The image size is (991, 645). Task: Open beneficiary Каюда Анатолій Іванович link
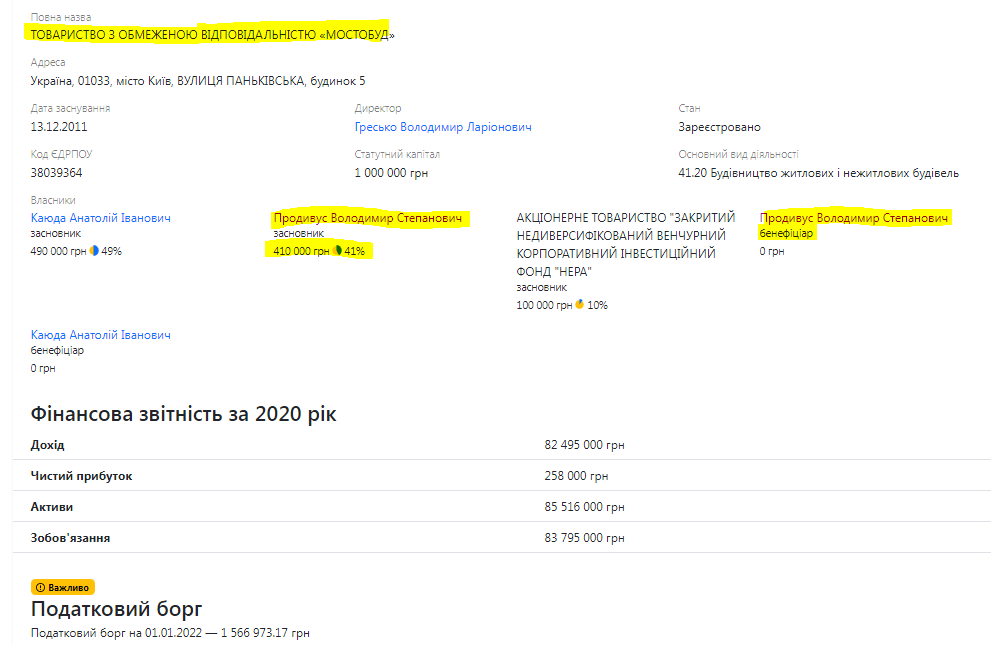(101, 335)
